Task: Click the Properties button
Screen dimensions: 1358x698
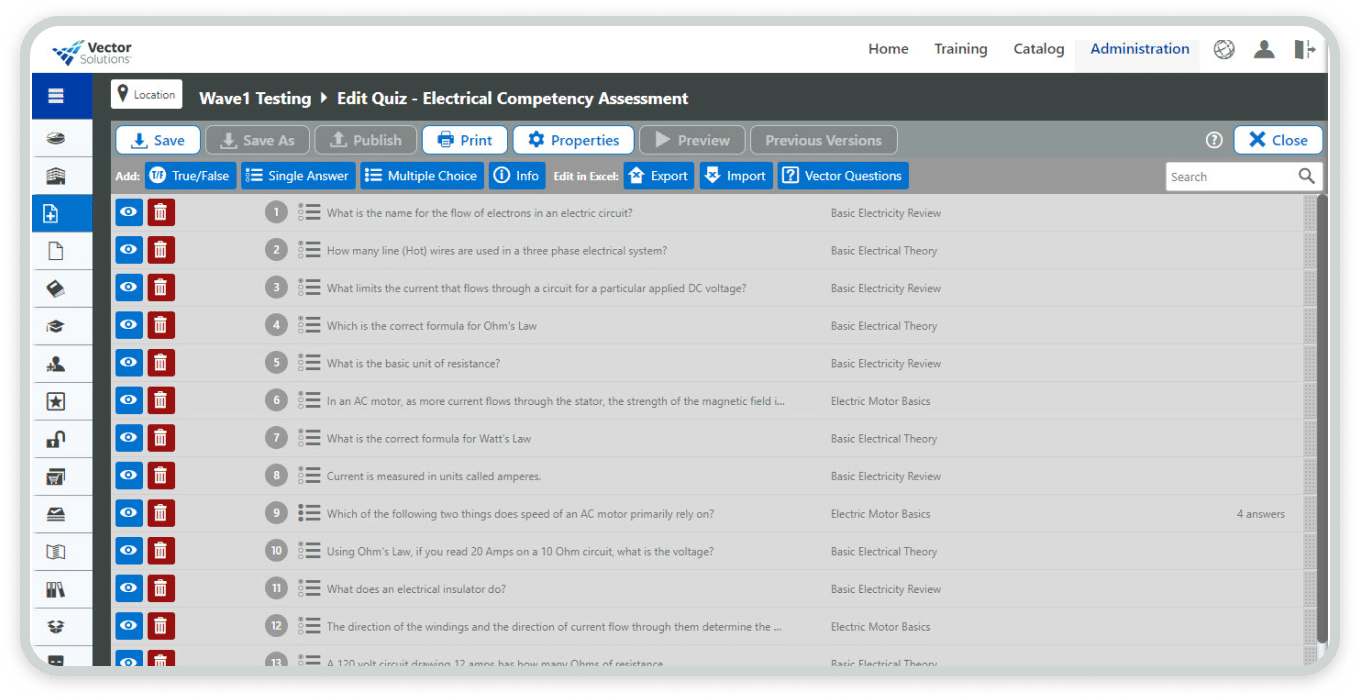Action: click(573, 140)
